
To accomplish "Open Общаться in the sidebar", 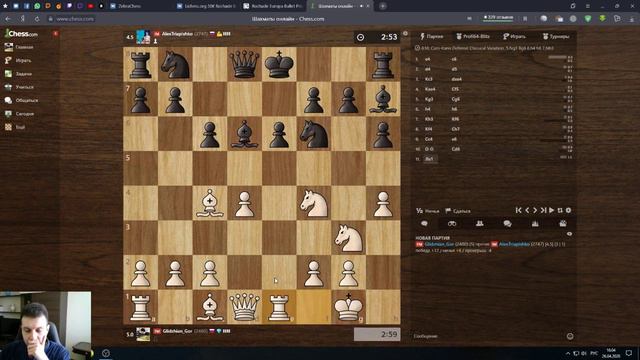I will pyautogui.click(x=21, y=100).
